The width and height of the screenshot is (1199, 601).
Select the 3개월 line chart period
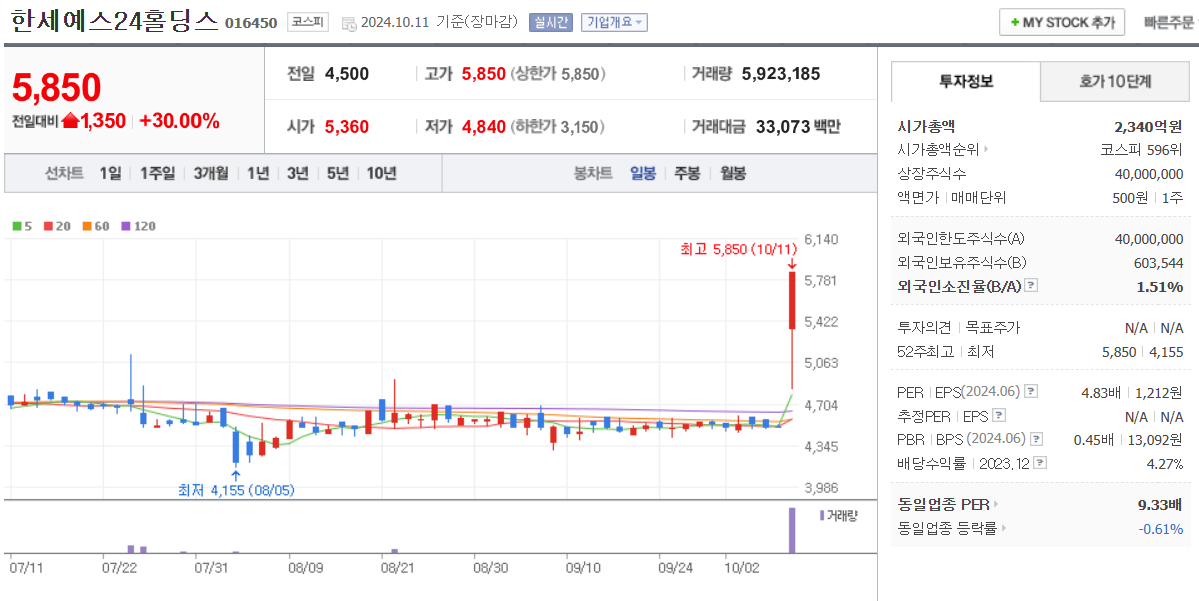pos(211,174)
